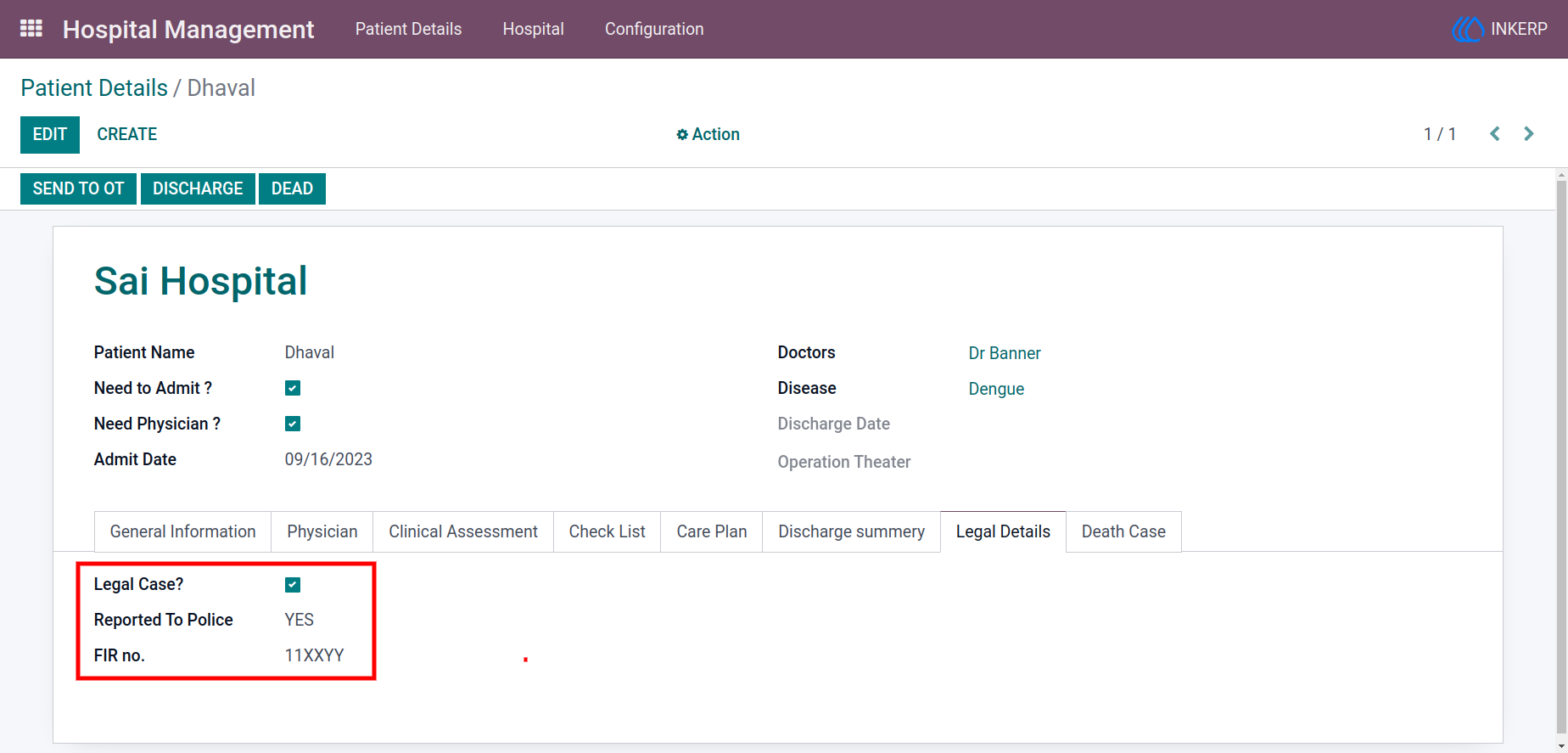Screen dimensions: 1568x753
Task: Open the Dengue disease link
Action: click(x=996, y=389)
